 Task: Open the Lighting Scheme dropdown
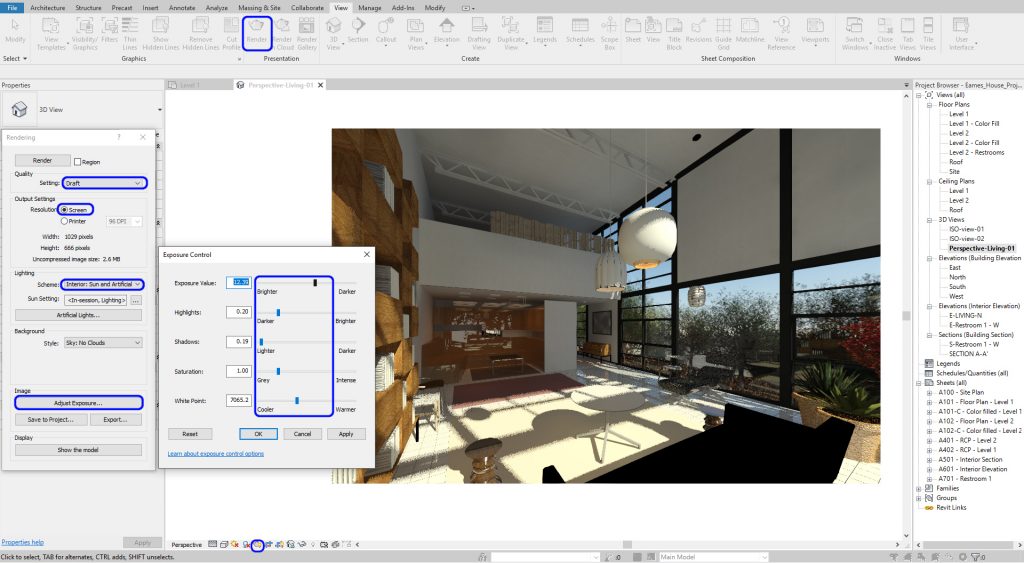point(102,285)
